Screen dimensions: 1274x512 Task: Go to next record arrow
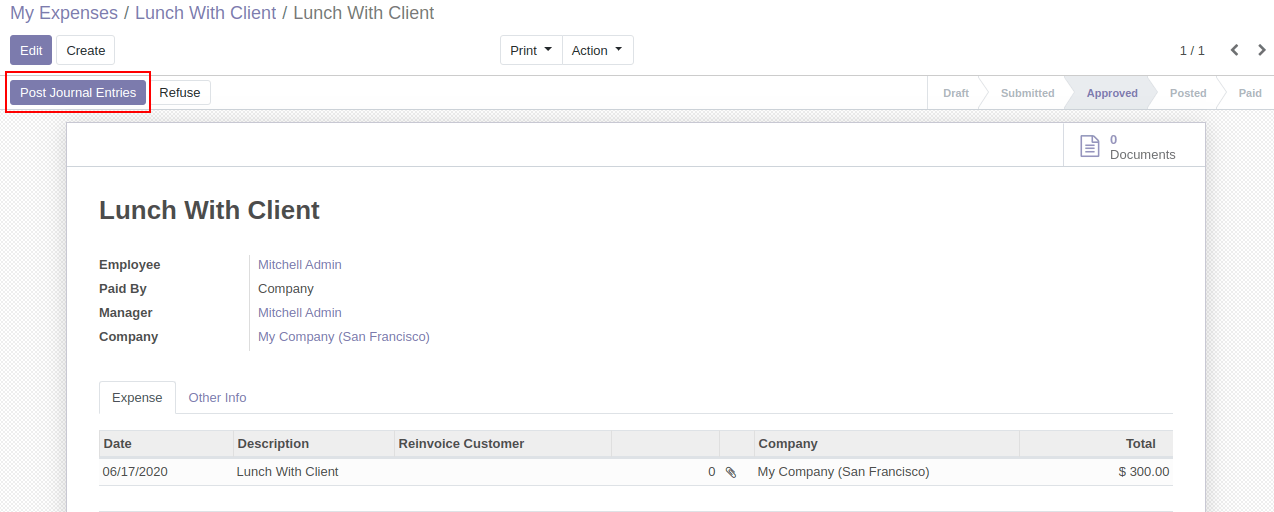tap(1262, 50)
